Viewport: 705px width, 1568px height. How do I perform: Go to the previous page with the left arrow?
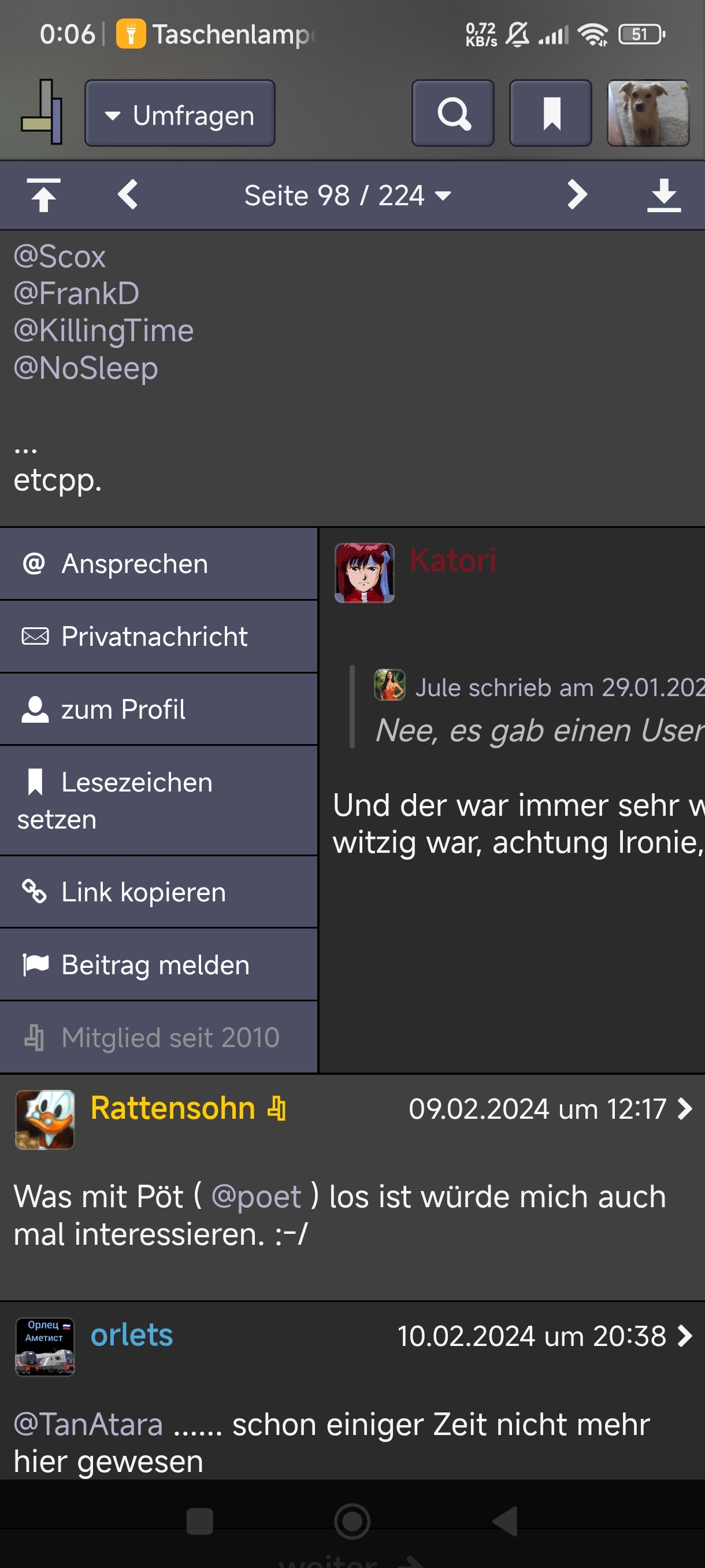[x=128, y=195]
